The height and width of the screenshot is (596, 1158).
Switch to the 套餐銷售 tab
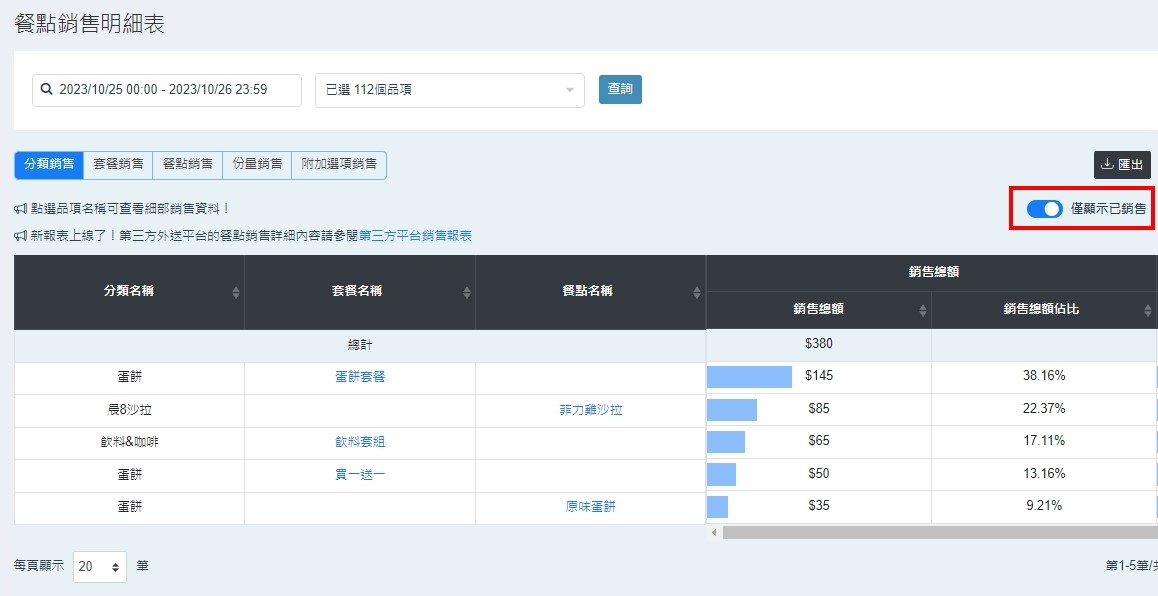point(118,165)
